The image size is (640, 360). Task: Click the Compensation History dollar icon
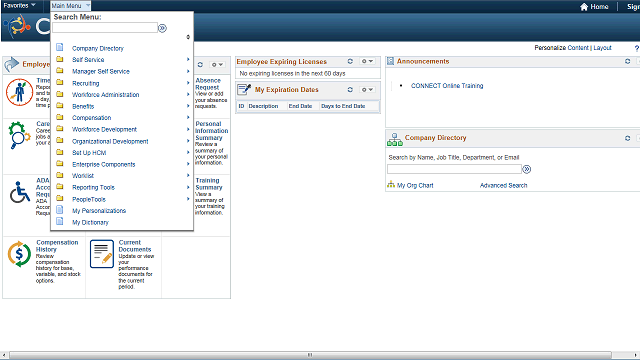[x=19, y=254]
